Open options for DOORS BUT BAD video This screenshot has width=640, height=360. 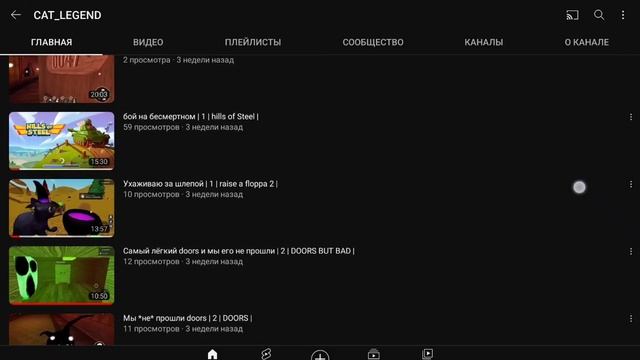tap(631, 251)
